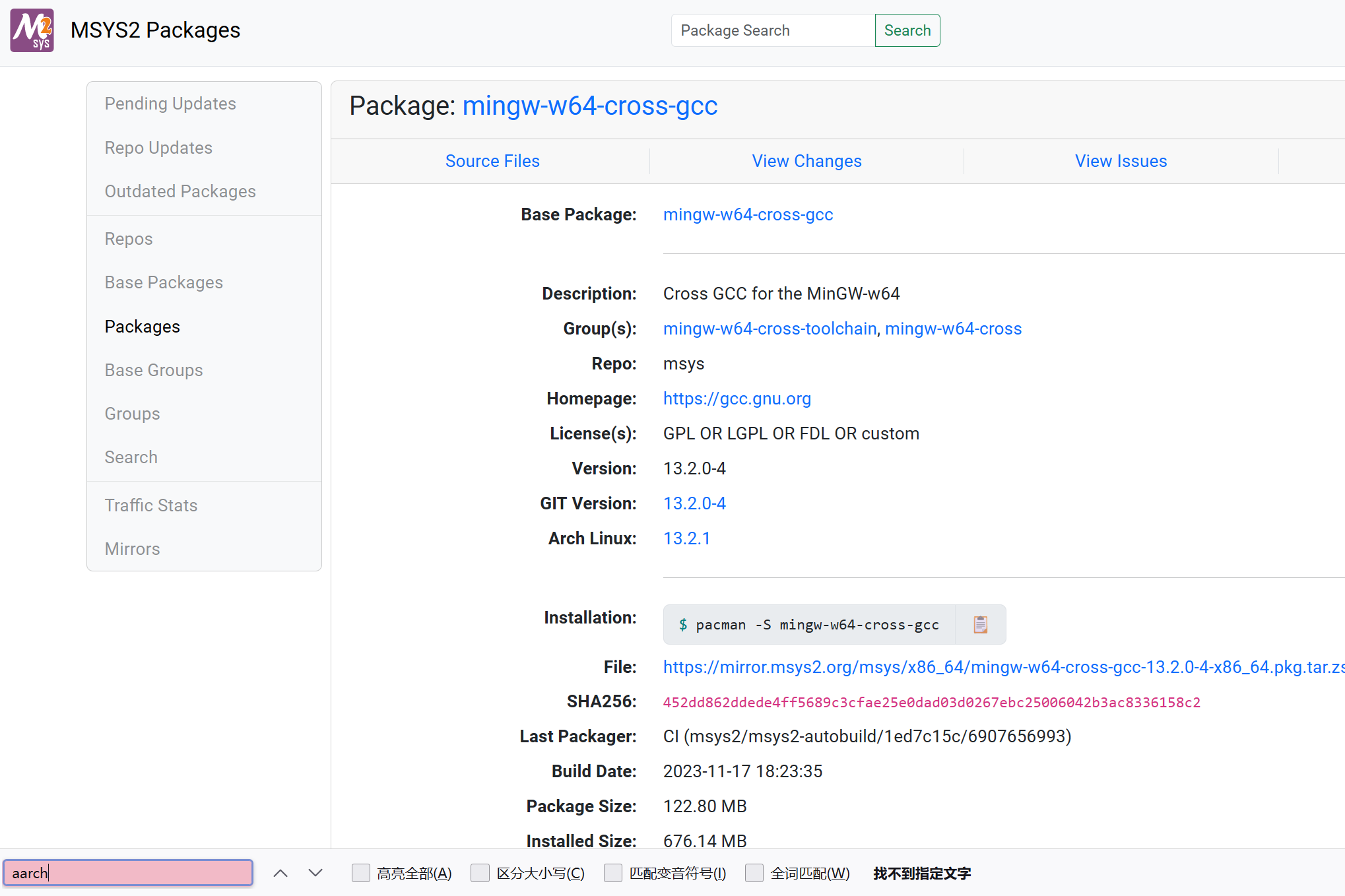Enable whole word match checkbox
The width and height of the screenshot is (1345, 896).
(754, 873)
